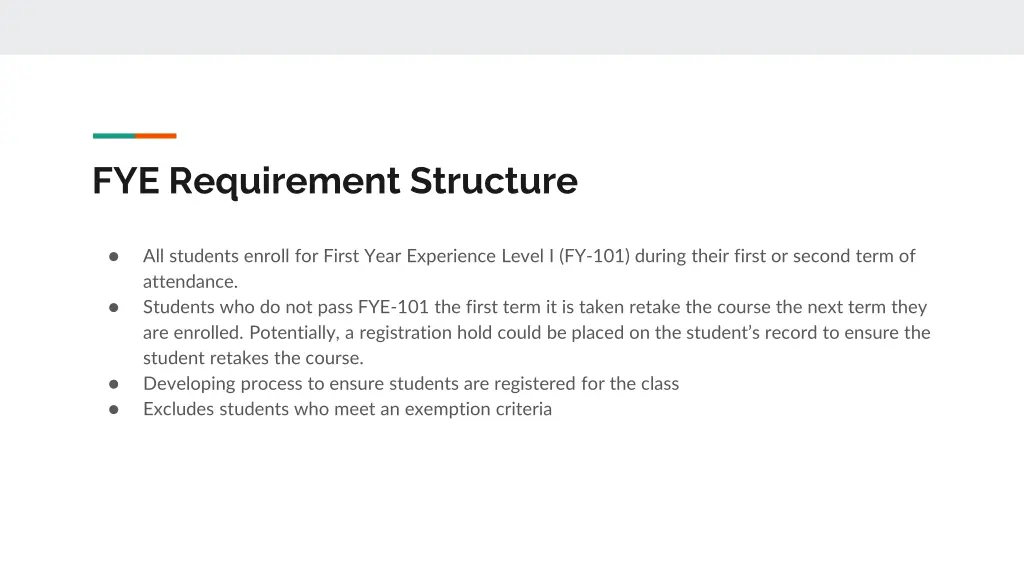The image size is (1024, 576).
Task: Select the first bullet point marker
Action: tap(114, 256)
